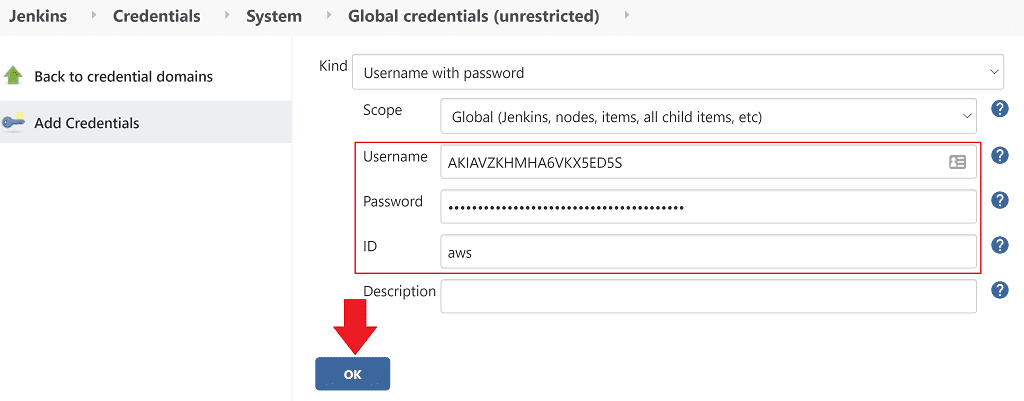Click the autofill contact card icon in Username
The image size is (1024, 401).
(957, 162)
